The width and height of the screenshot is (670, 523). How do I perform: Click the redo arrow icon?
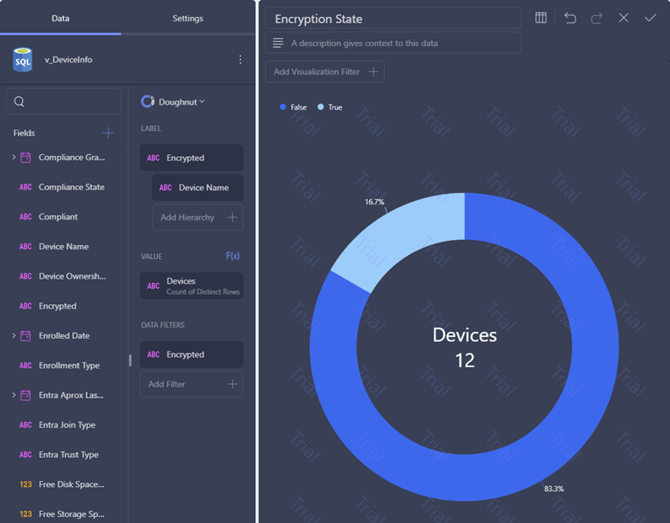coord(597,18)
